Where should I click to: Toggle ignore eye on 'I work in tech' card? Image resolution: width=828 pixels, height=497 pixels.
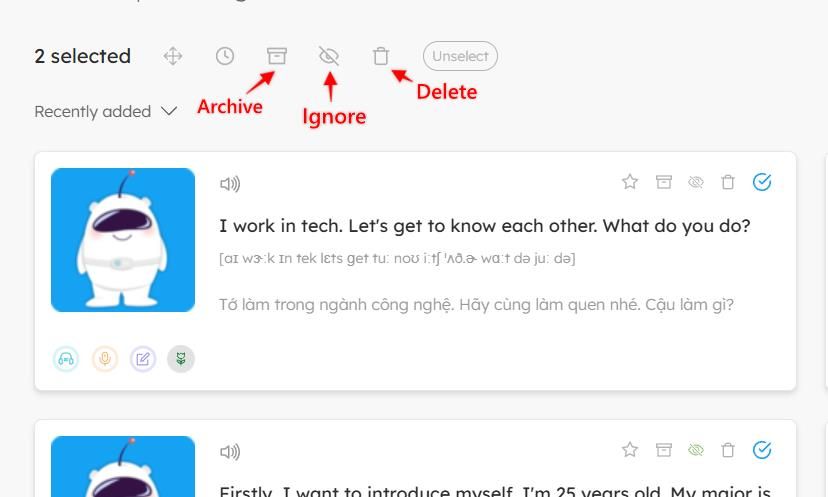tap(696, 182)
